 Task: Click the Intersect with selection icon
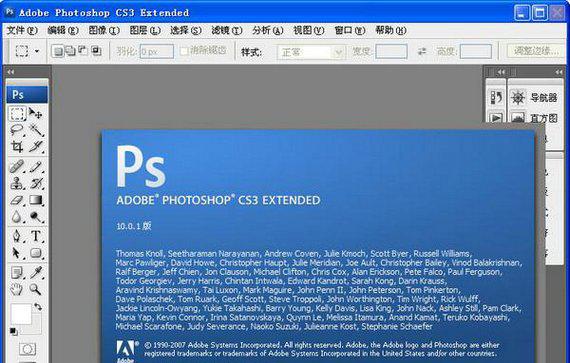(96, 51)
